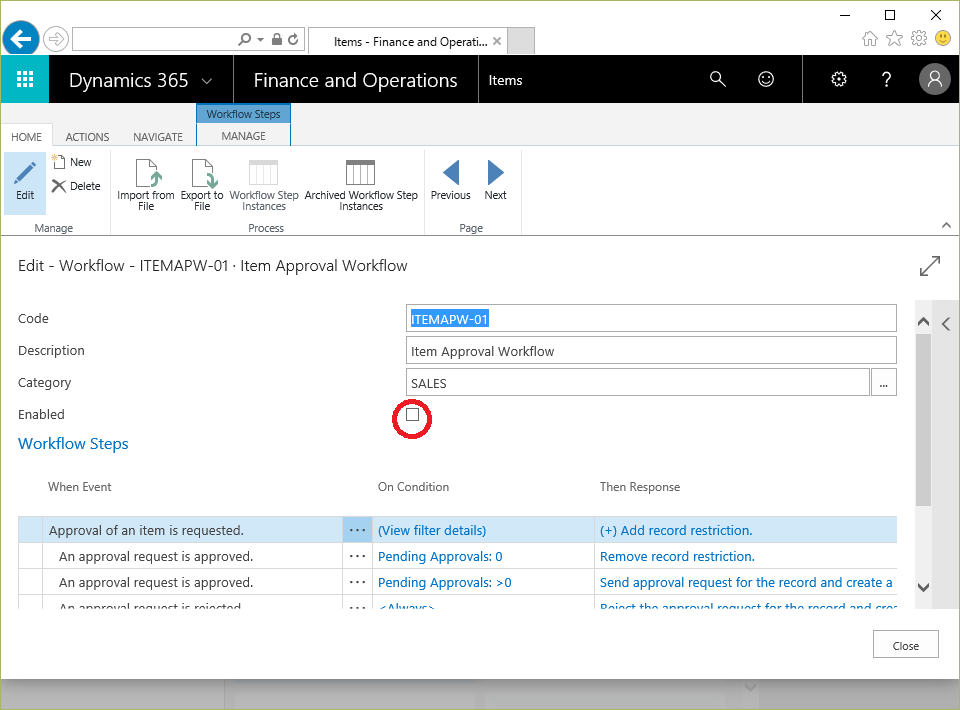Image resolution: width=960 pixels, height=710 pixels.
Task: Expand the dialog to full screen
Action: point(929,266)
